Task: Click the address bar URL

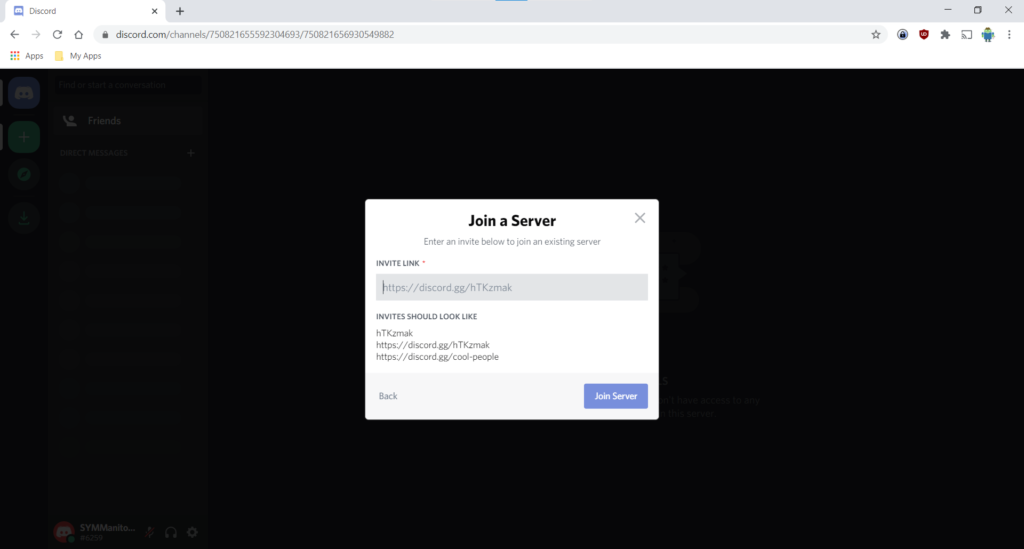Action: pos(255,35)
